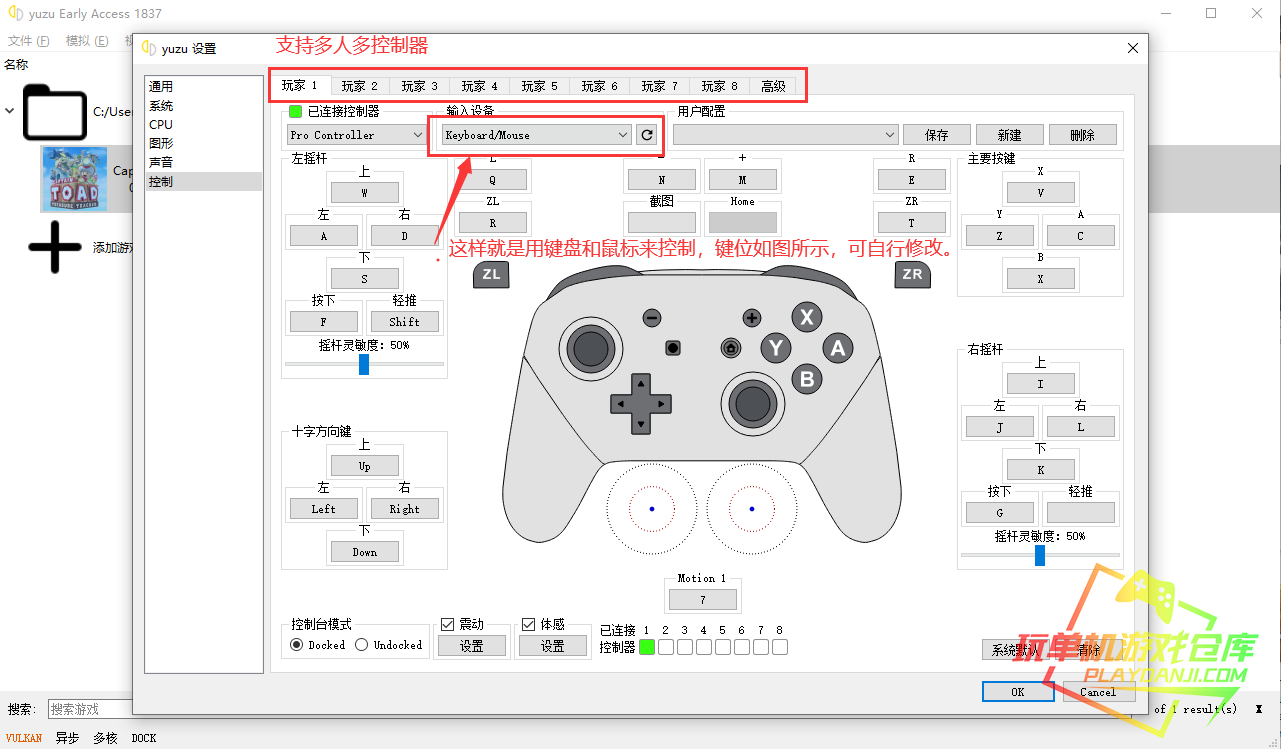1281x749 pixels.
Task: Toggle the 震动 vibration checkbox
Action: tap(448, 625)
